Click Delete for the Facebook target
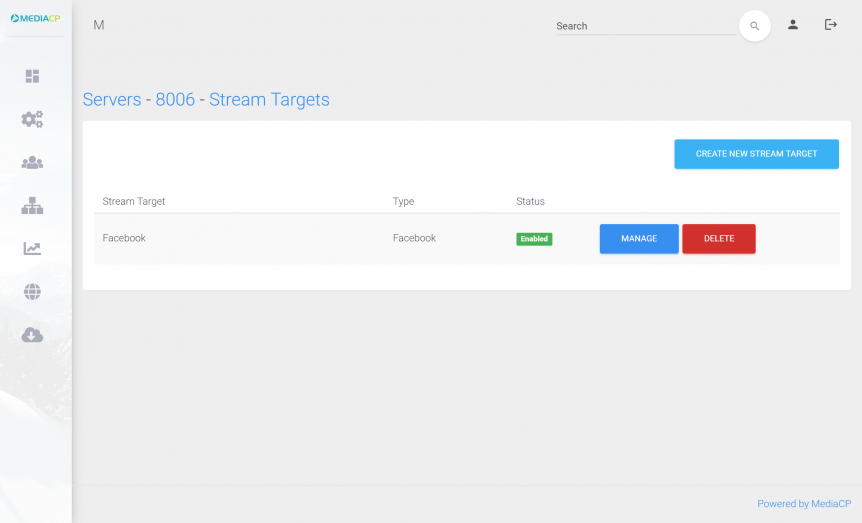This screenshot has width=862, height=523. click(718, 239)
